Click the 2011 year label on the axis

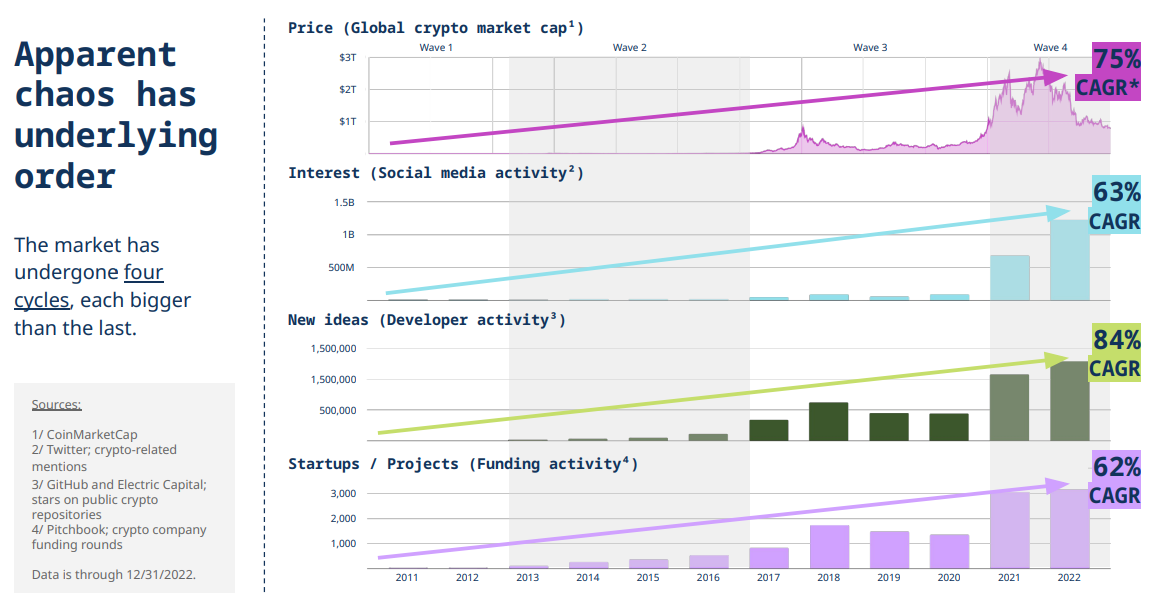tap(407, 577)
